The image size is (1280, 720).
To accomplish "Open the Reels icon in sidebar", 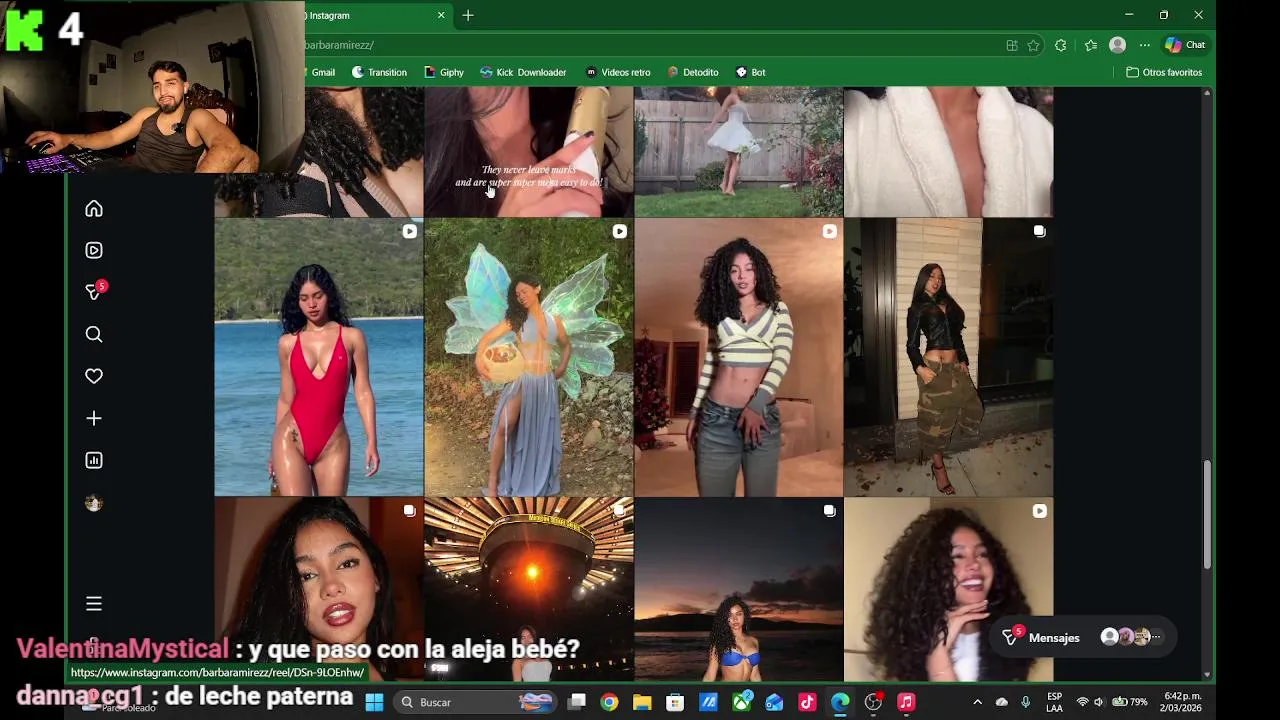I will pos(94,251).
